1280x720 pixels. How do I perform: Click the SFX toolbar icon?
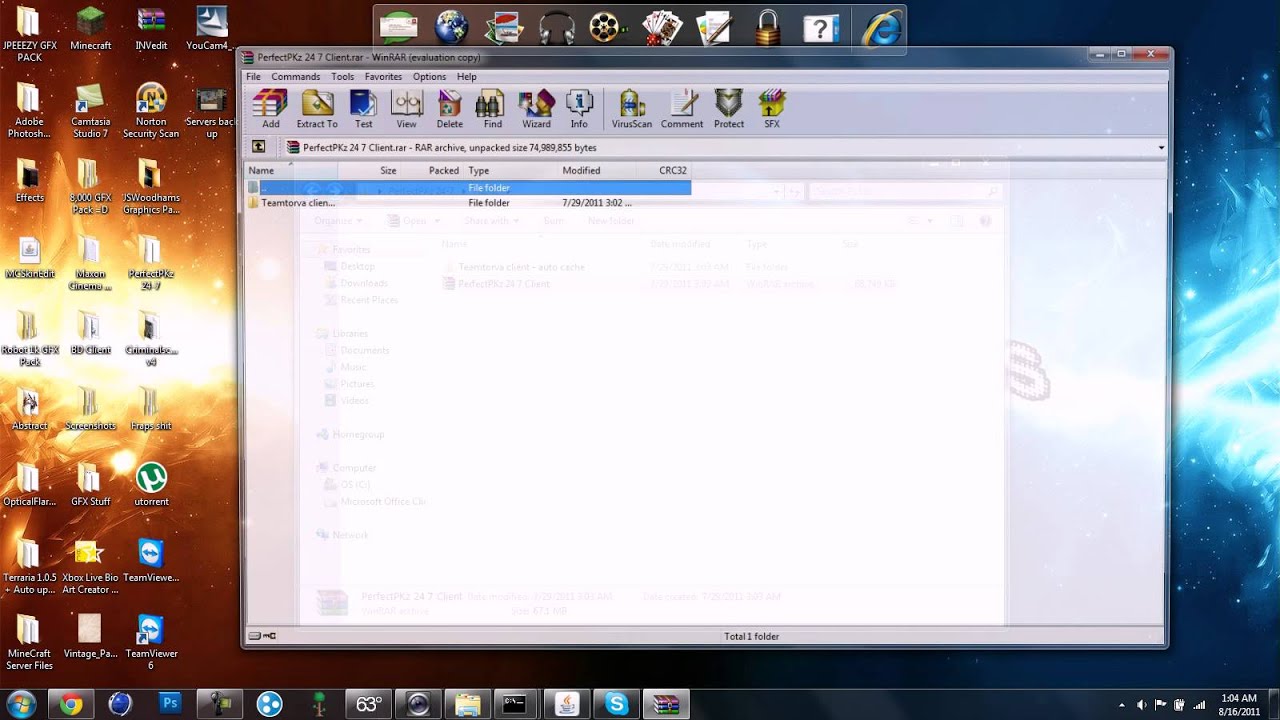[x=772, y=109]
